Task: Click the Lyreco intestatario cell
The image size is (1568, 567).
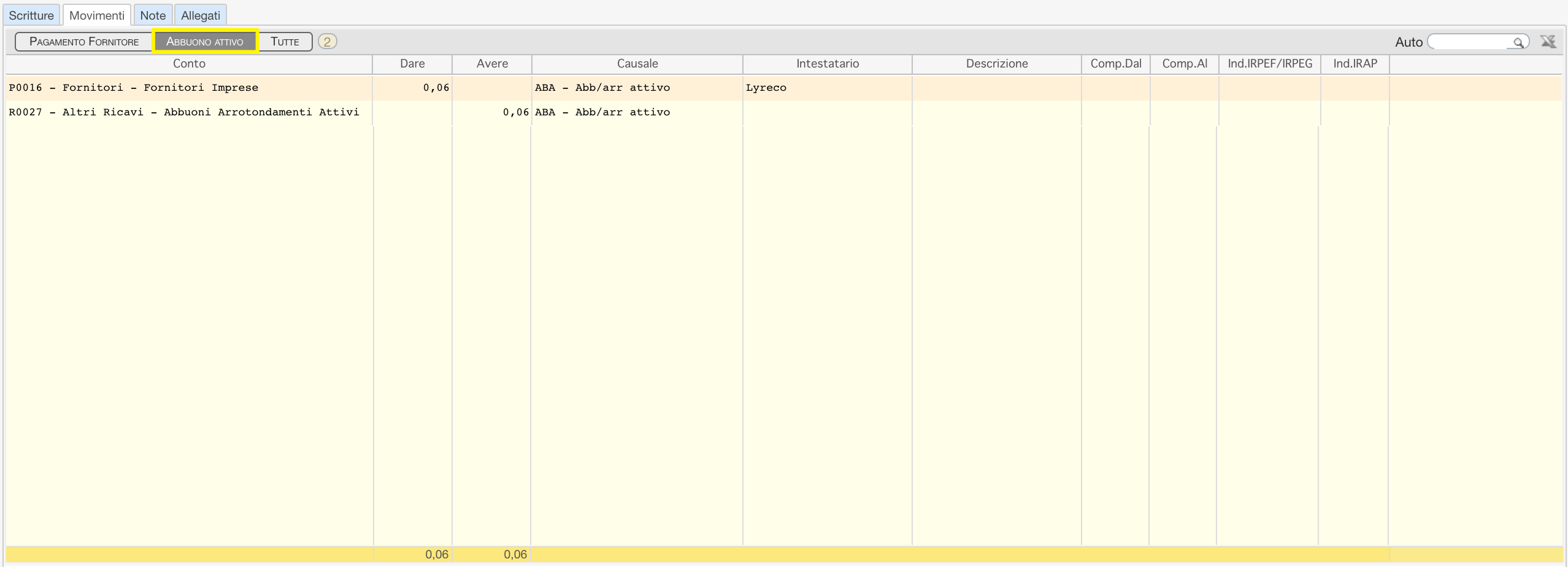Action: (828, 88)
